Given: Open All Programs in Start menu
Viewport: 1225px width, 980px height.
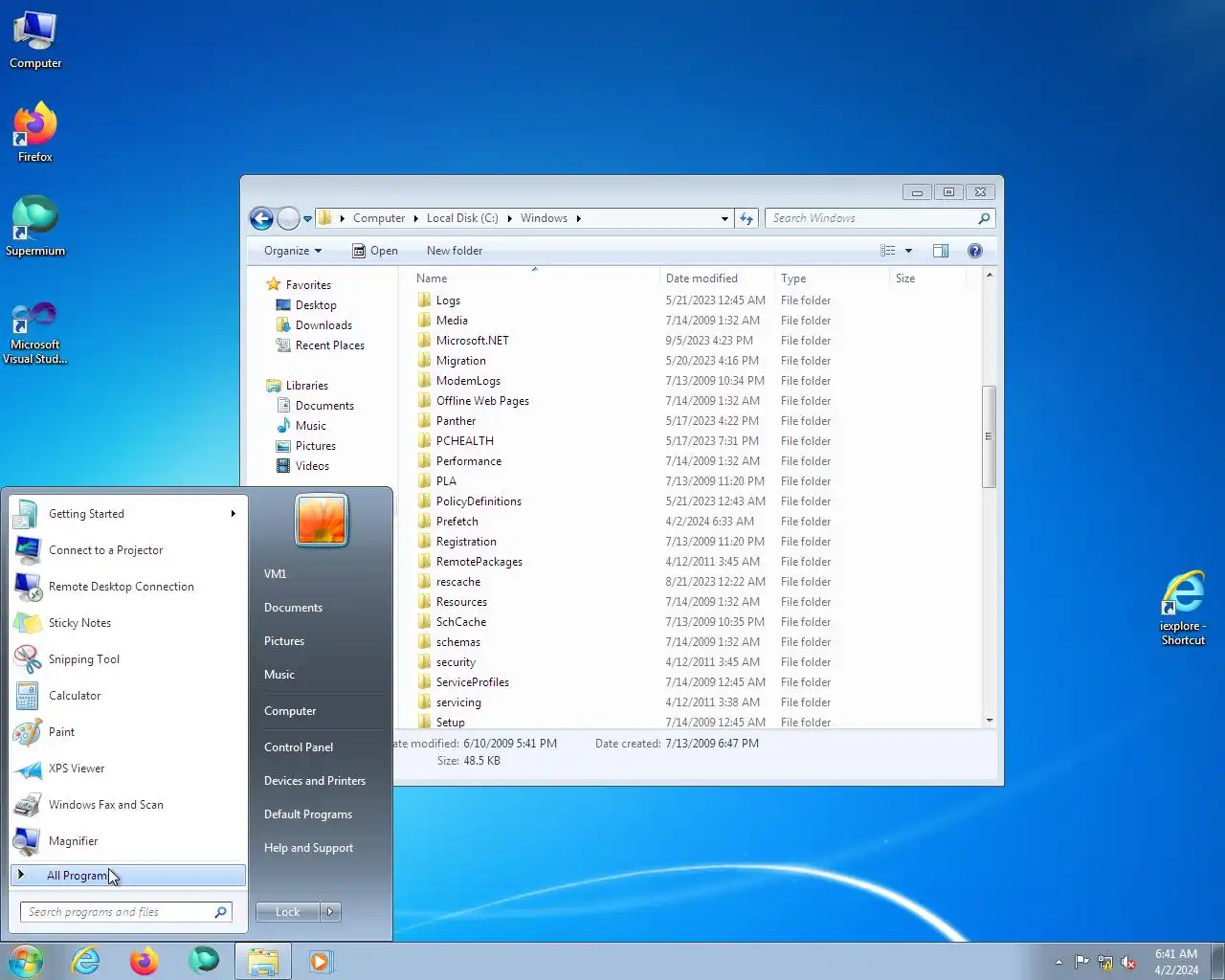Looking at the screenshot, I should (x=128, y=876).
